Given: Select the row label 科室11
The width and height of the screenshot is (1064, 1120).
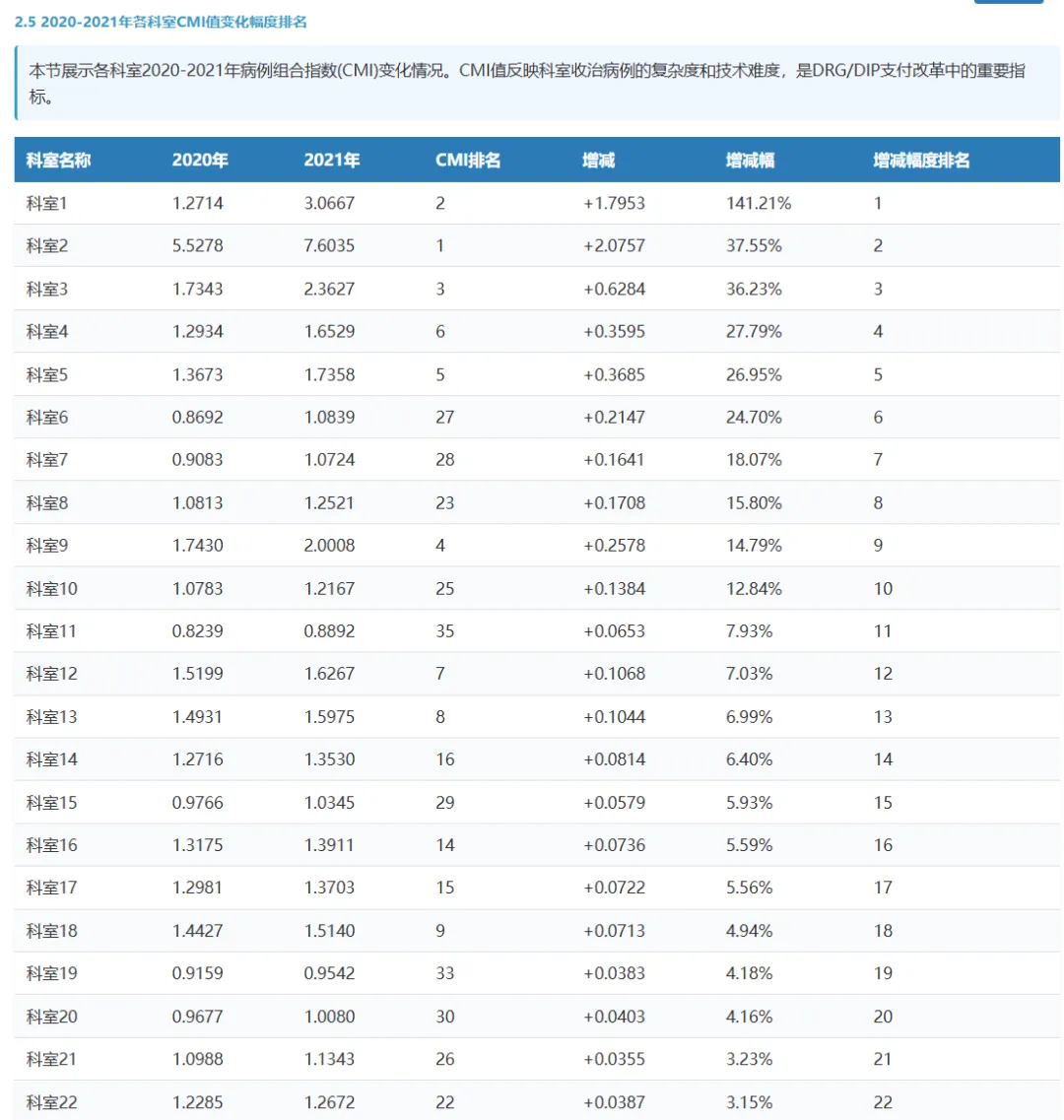Looking at the screenshot, I should point(51,630).
